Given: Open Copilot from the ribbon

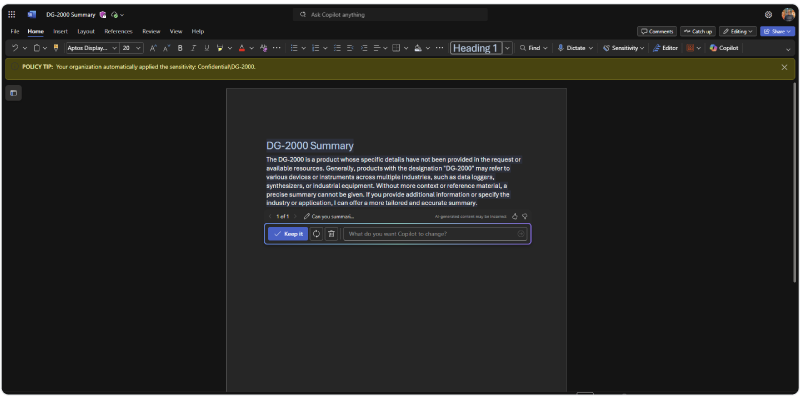Looking at the screenshot, I should pos(724,48).
